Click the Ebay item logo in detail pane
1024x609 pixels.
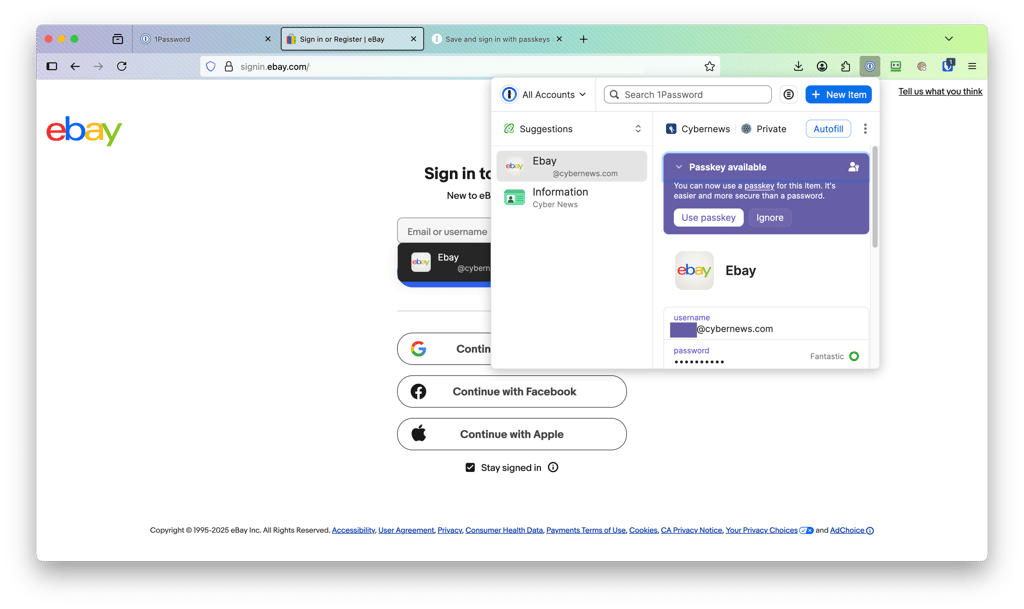pos(694,270)
